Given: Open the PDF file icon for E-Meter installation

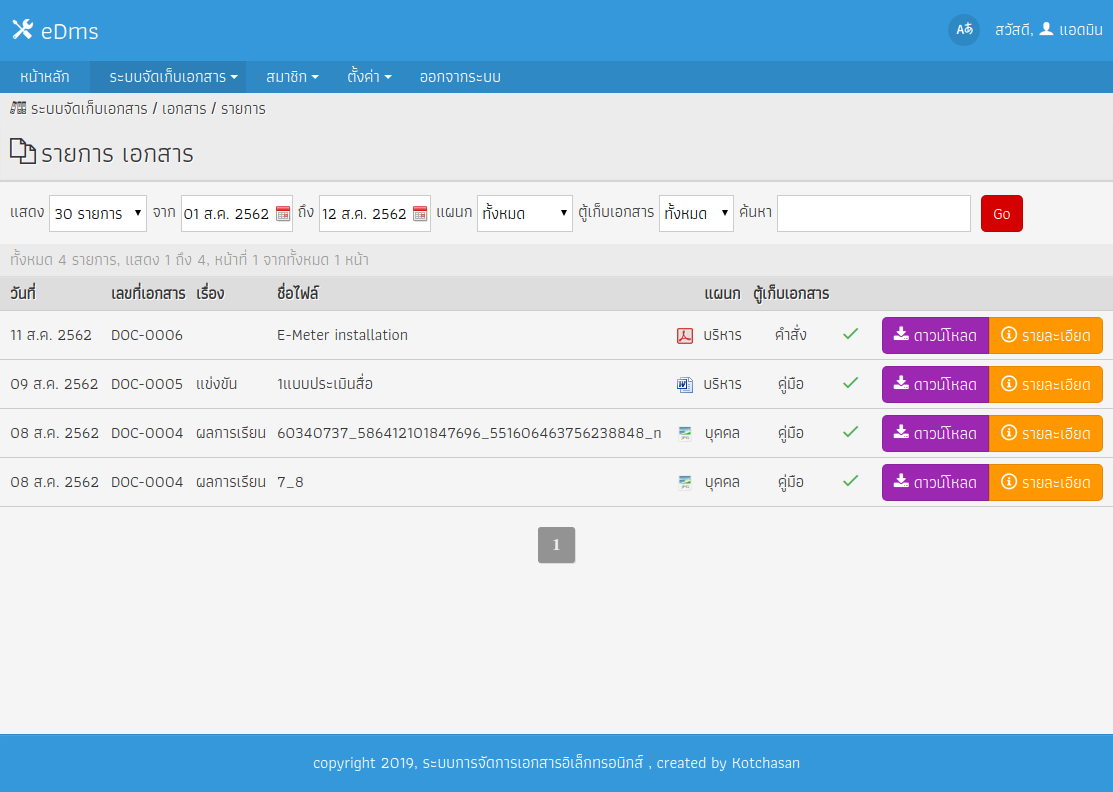Looking at the screenshot, I should (x=684, y=335).
